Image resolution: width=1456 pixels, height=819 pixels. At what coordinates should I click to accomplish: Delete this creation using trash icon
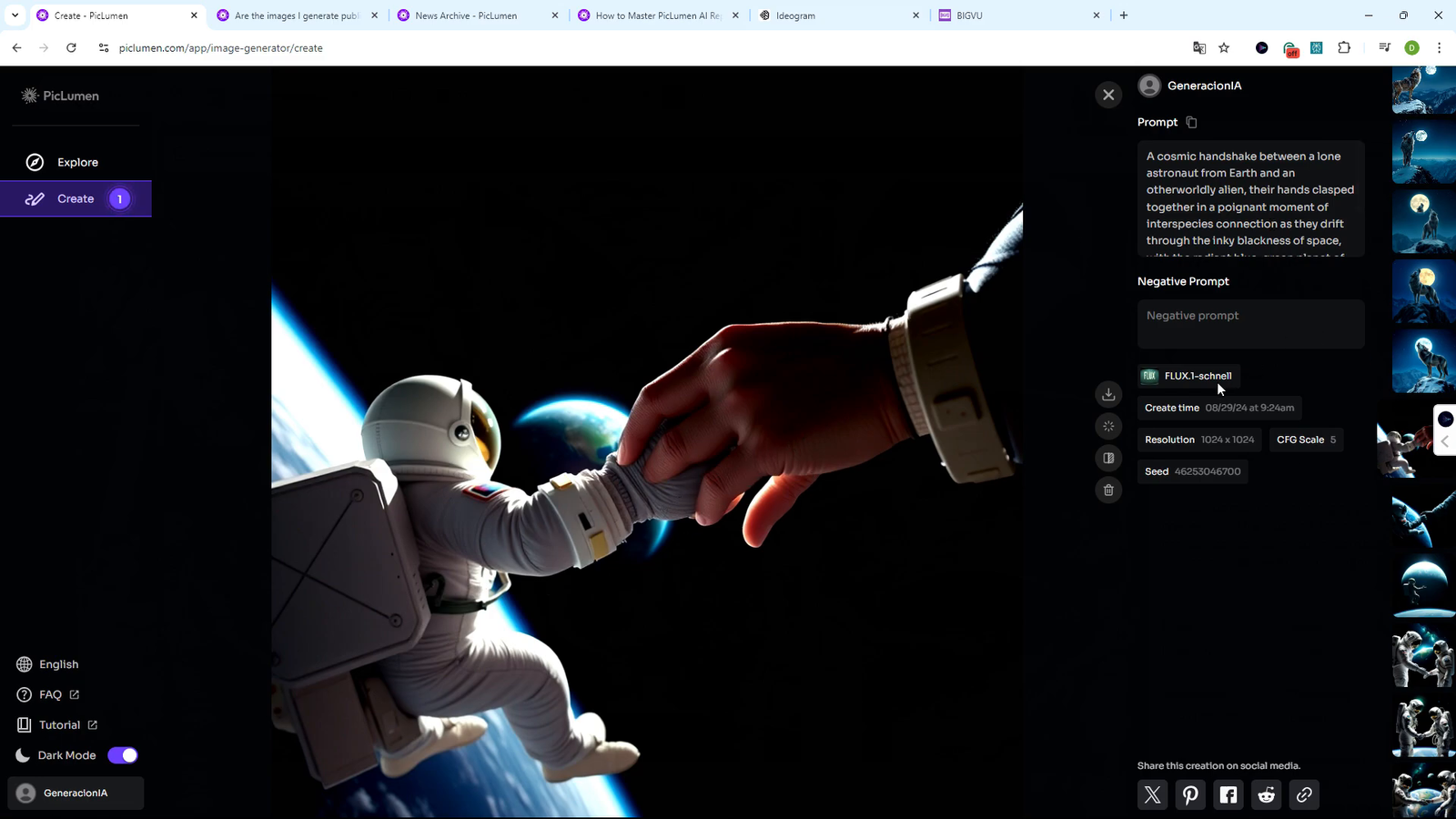pyautogui.click(x=1108, y=490)
